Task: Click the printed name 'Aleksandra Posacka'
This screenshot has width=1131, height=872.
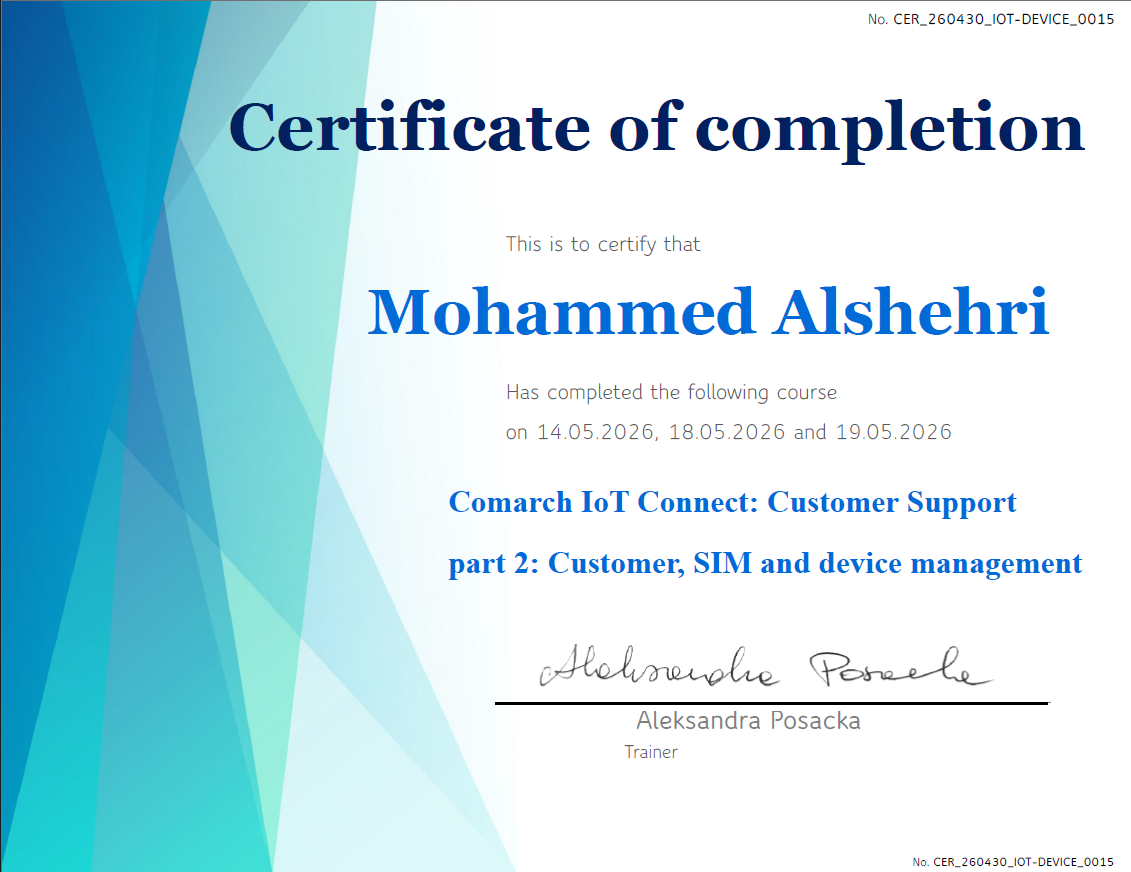Action: point(748,721)
